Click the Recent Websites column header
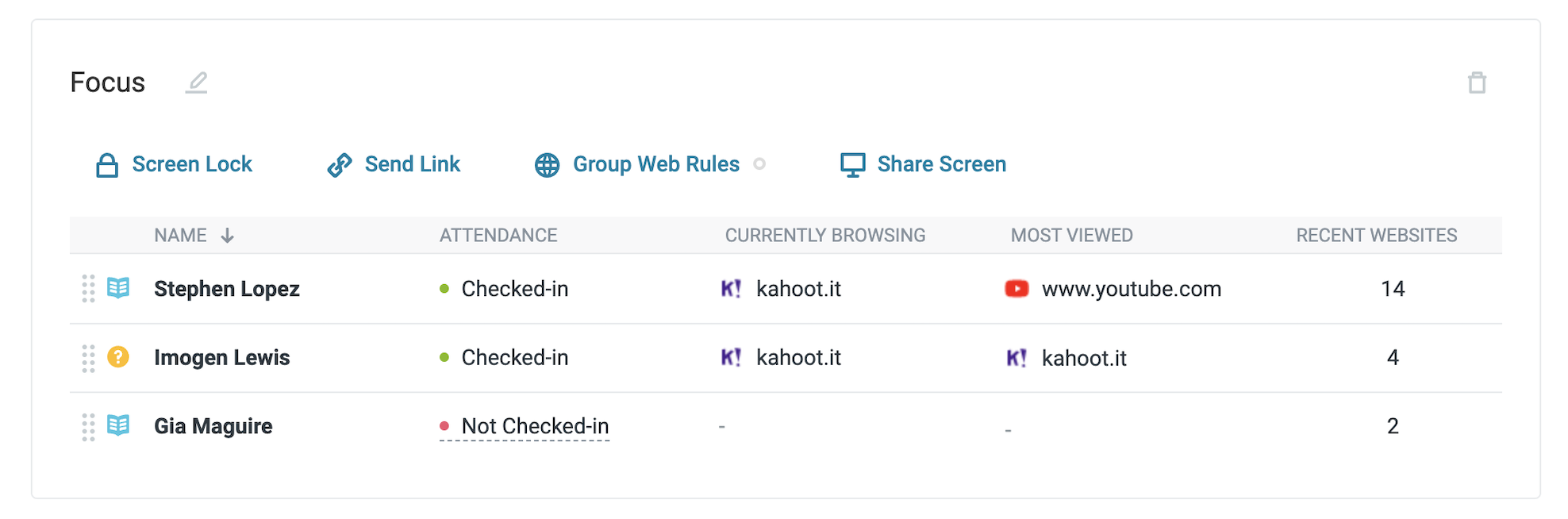 [1376, 236]
